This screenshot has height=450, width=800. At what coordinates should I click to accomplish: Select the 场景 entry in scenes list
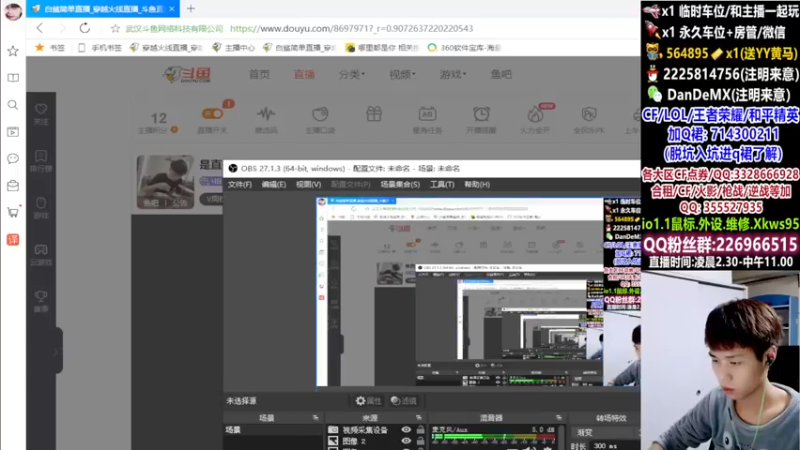[x=273, y=430]
